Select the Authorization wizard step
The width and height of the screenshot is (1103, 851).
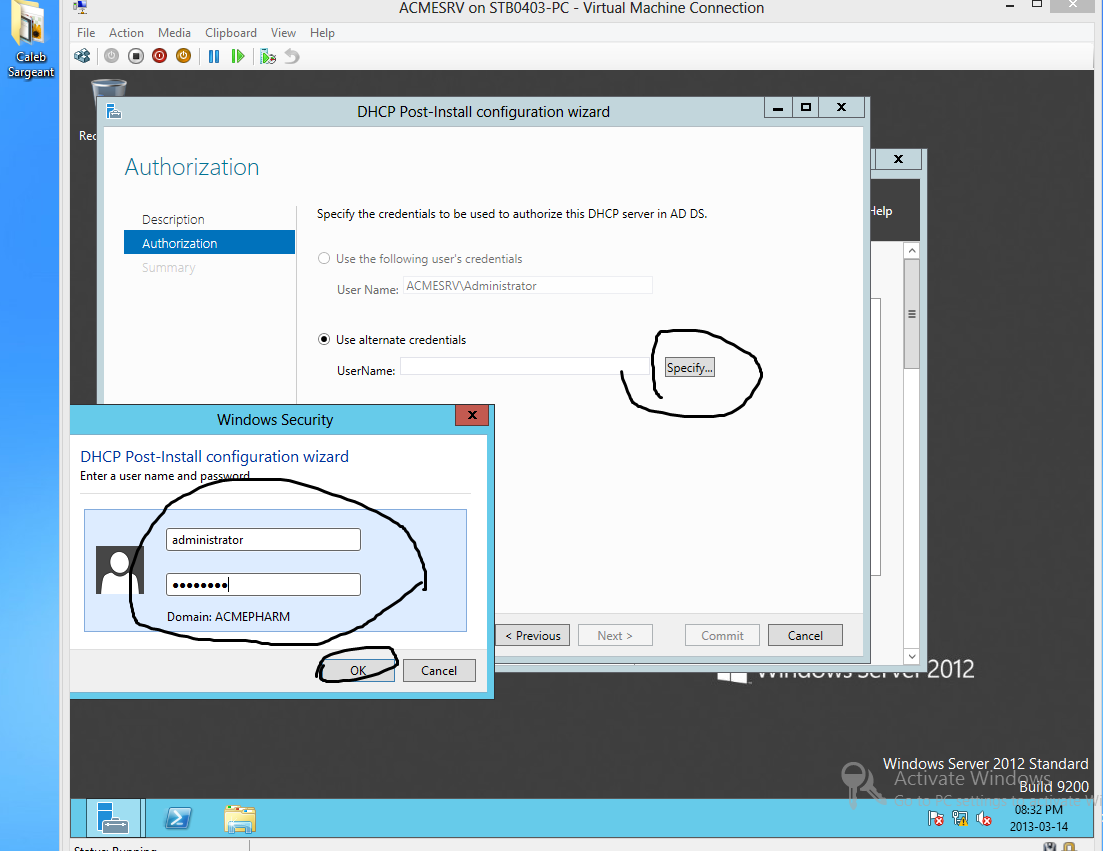tap(209, 243)
